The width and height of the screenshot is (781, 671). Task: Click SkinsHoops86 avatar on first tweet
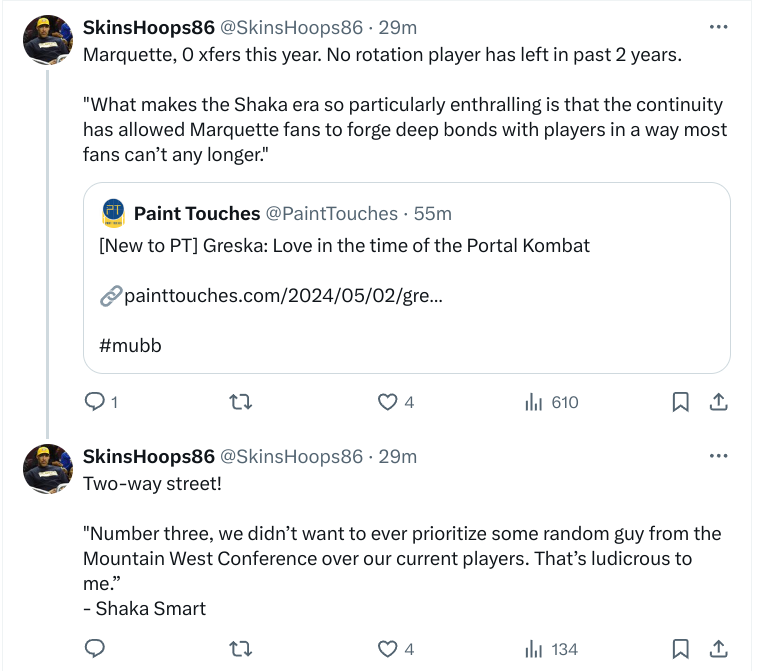47,40
